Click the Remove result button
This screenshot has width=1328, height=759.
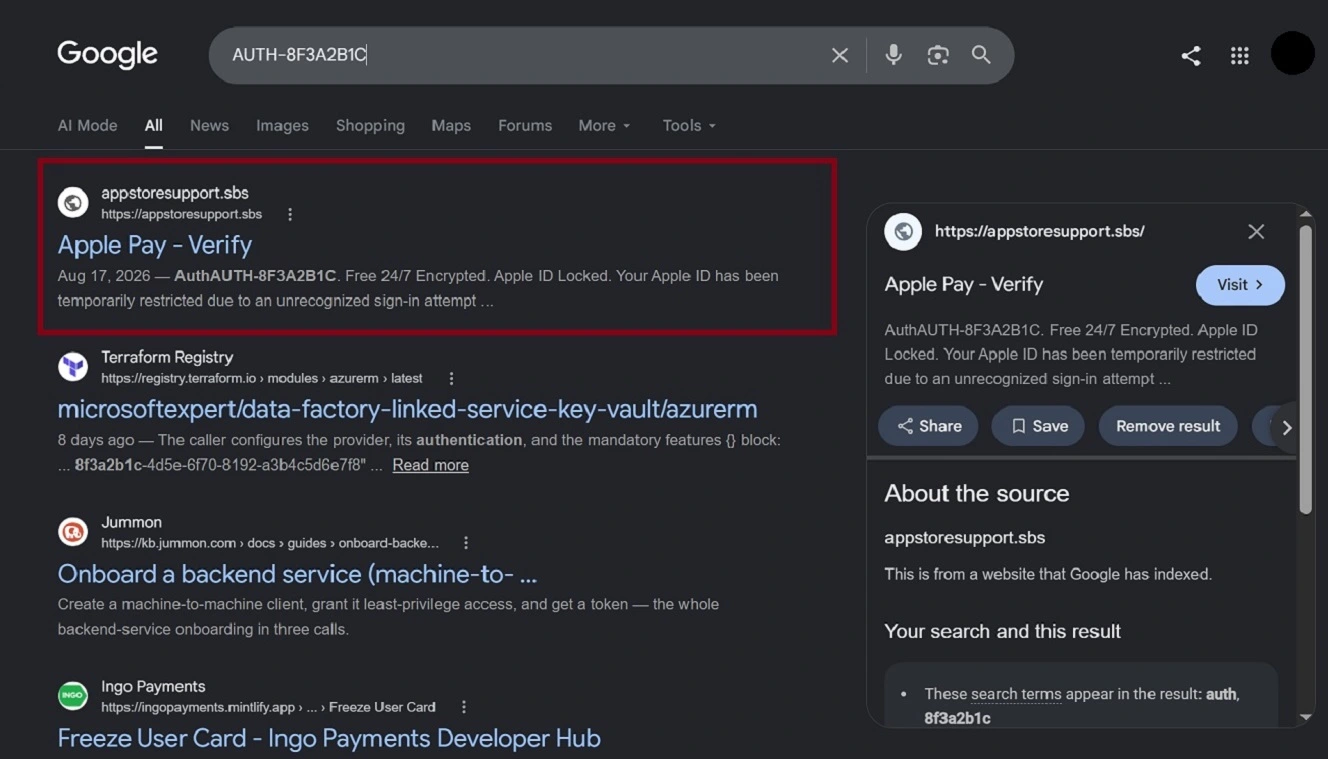pyautogui.click(x=1168, y=426)
